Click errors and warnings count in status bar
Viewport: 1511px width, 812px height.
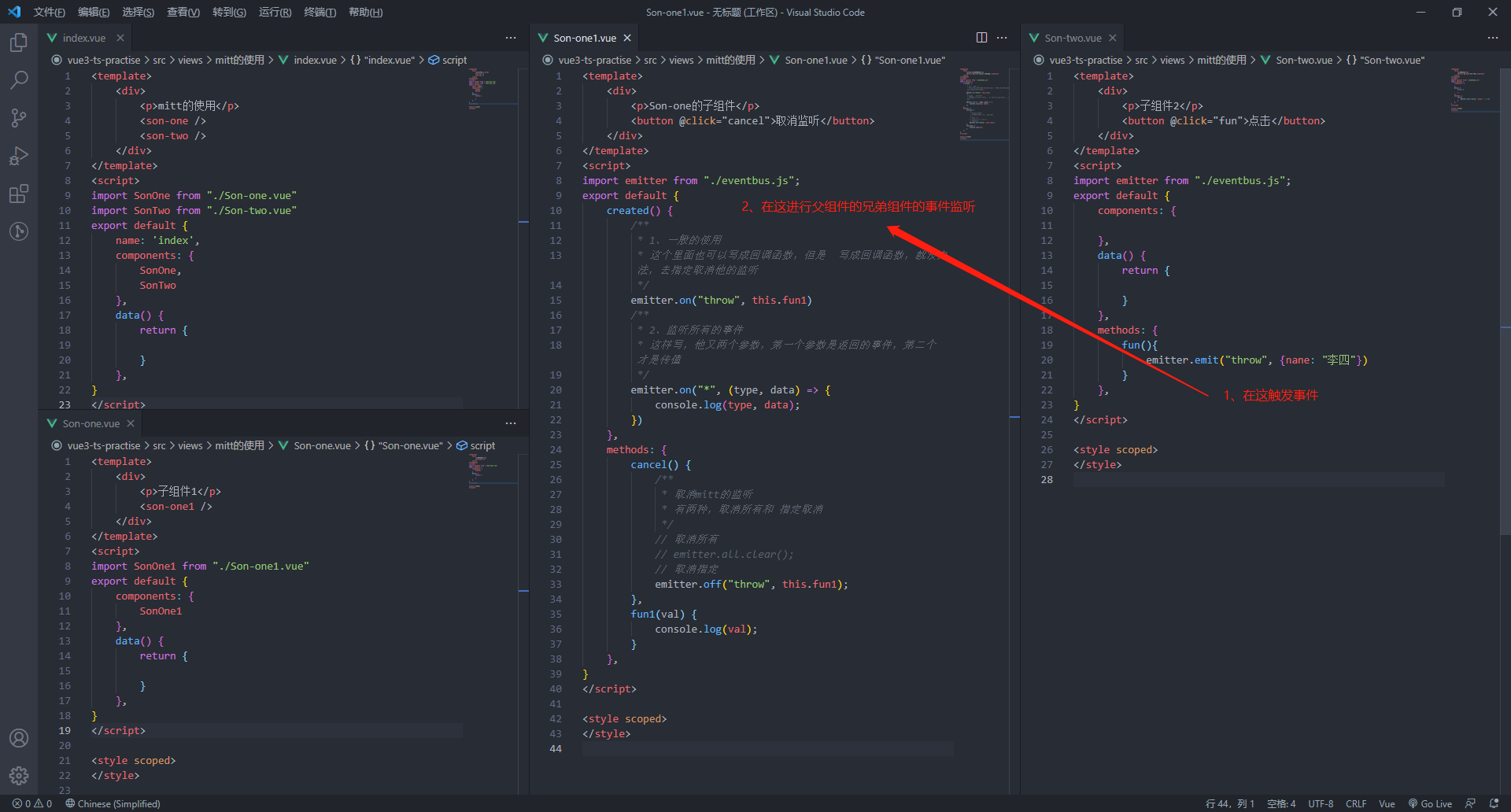tap(32, 803)
